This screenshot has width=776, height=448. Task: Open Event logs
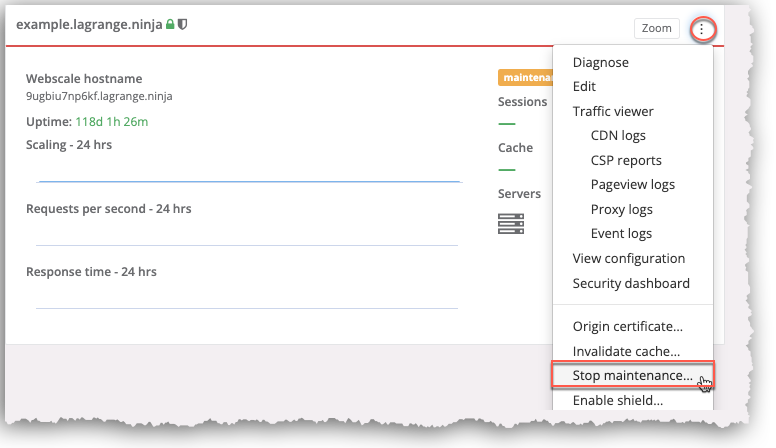pyautogui.click(x=621, y=234)
